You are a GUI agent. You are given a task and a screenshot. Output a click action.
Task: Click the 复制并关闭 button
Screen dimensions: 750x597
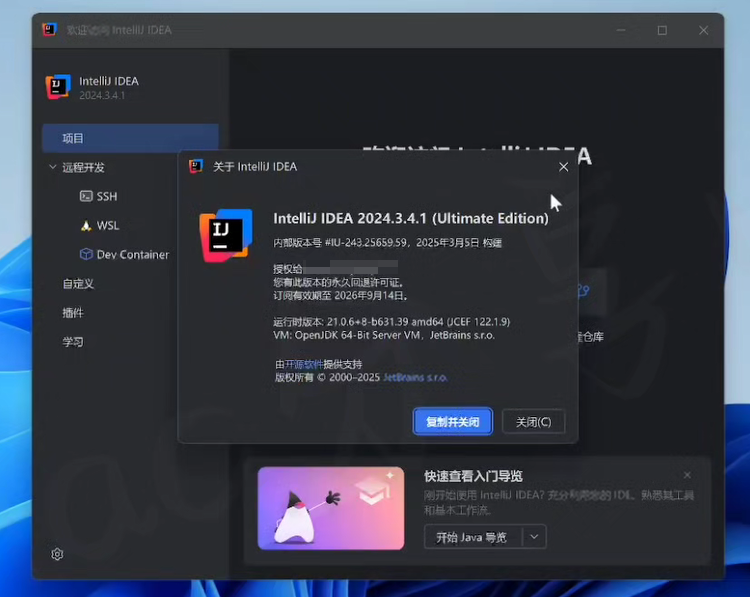pyautogui.click(x=452, y=421)
